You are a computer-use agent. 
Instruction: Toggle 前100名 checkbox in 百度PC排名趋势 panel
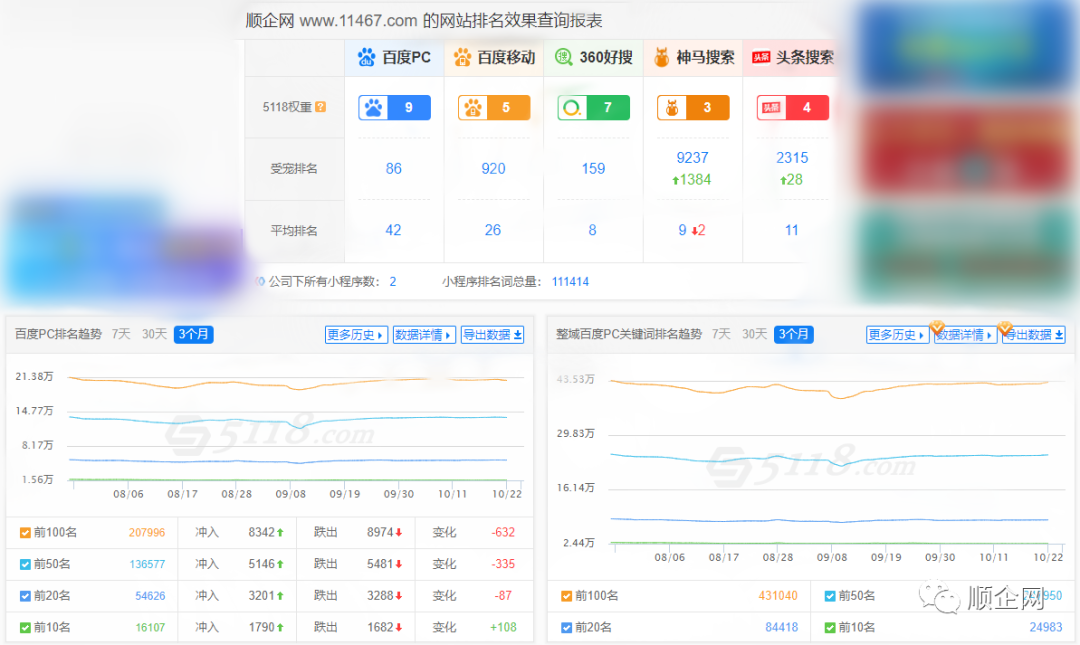click(x=25, y=533)
